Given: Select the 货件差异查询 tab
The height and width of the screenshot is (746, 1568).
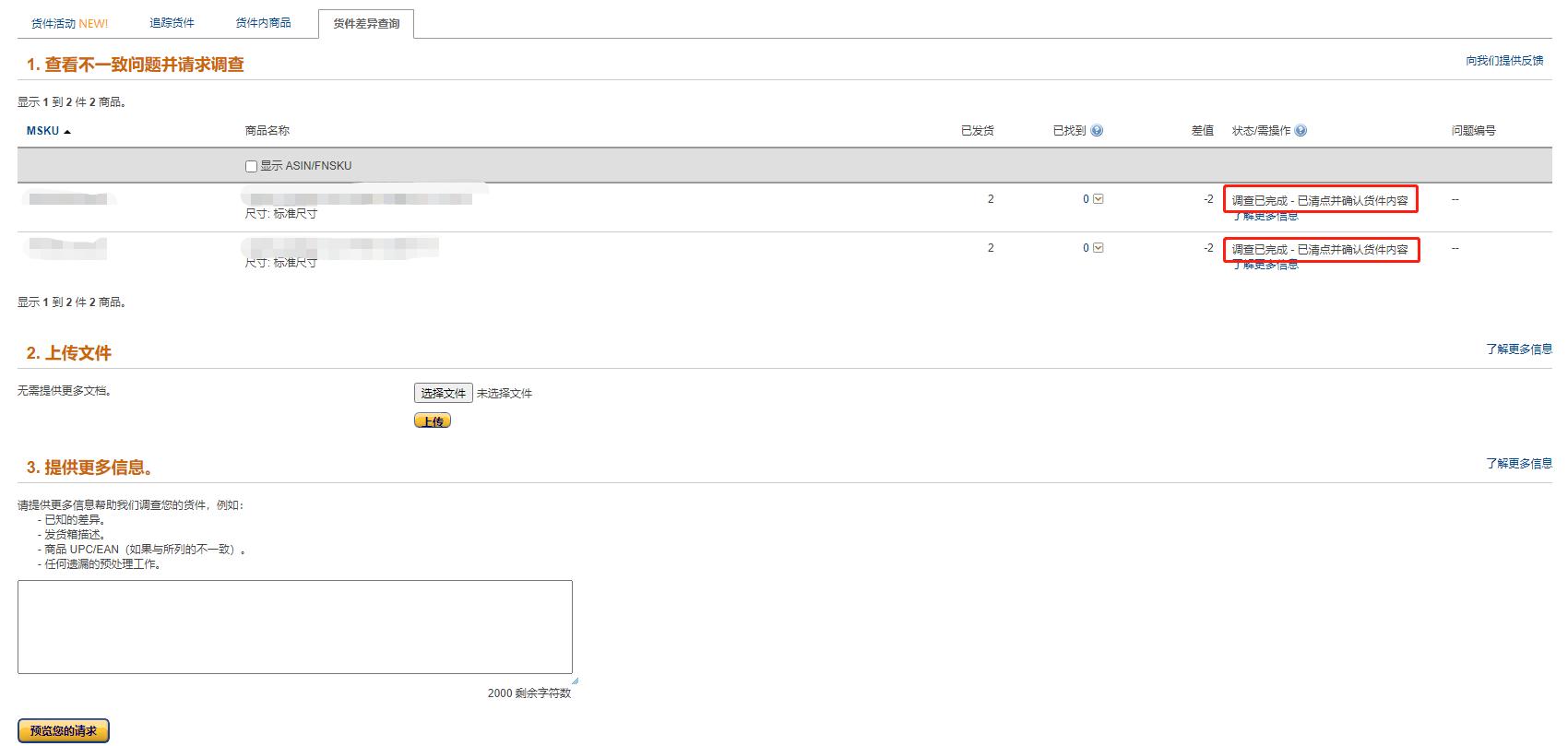Looking at the screenshot, I should (x=366, y=24).
